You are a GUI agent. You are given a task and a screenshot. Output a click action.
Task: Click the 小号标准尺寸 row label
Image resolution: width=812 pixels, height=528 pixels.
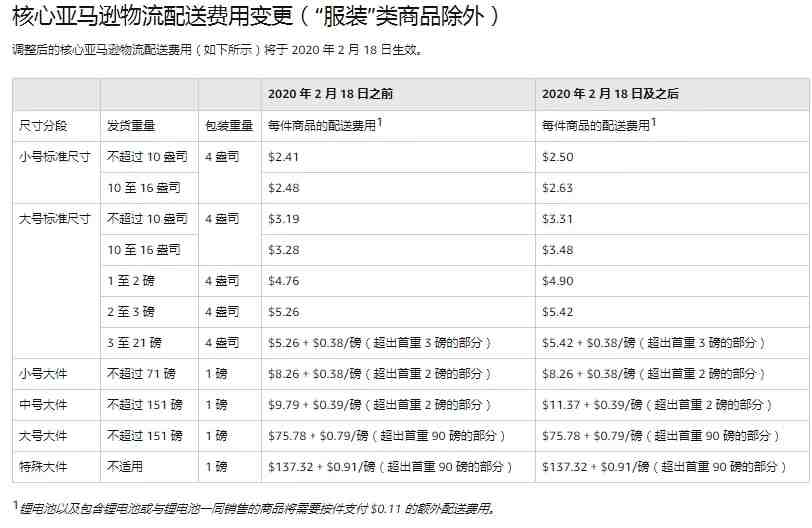coord(55,156)
